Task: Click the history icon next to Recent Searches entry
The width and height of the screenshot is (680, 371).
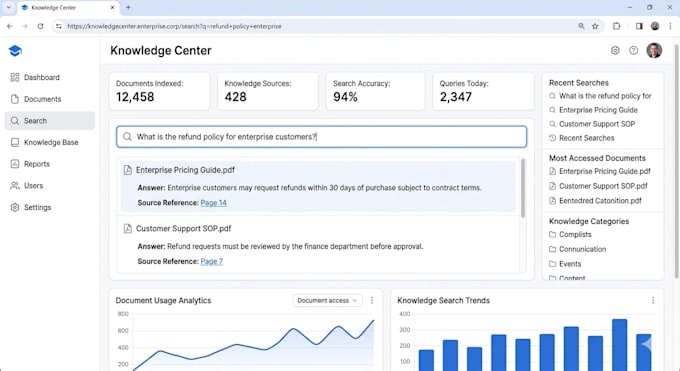Action: (552, 138)
